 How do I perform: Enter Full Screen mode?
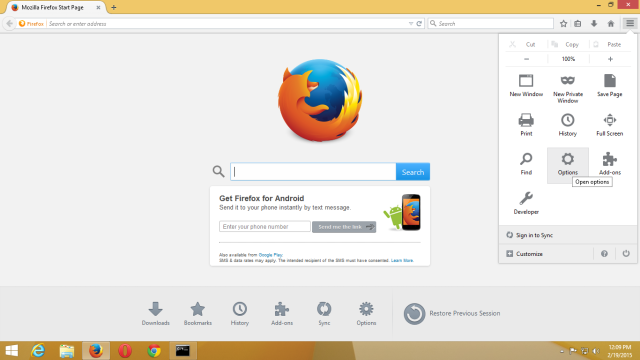tap(609, 124)
